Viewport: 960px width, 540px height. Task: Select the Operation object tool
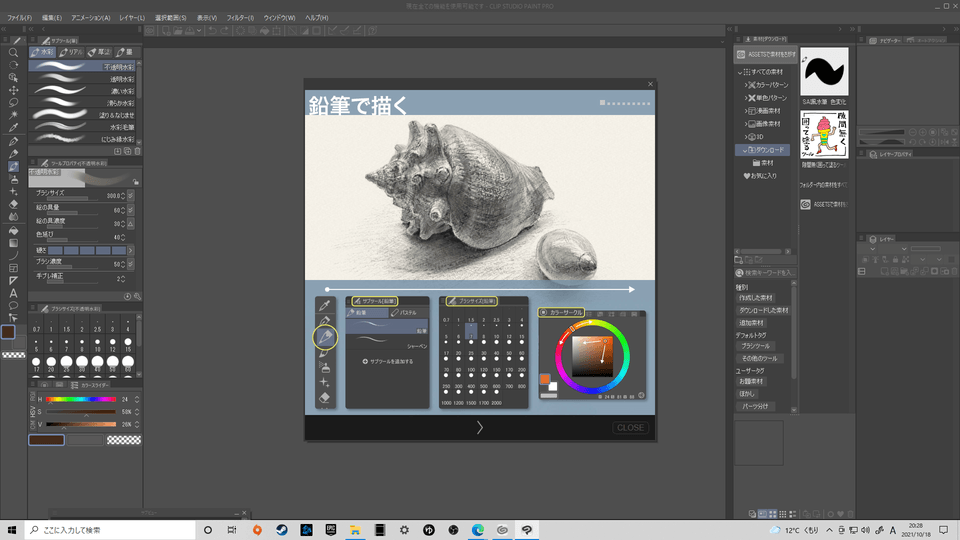click(x=13, y=78)
